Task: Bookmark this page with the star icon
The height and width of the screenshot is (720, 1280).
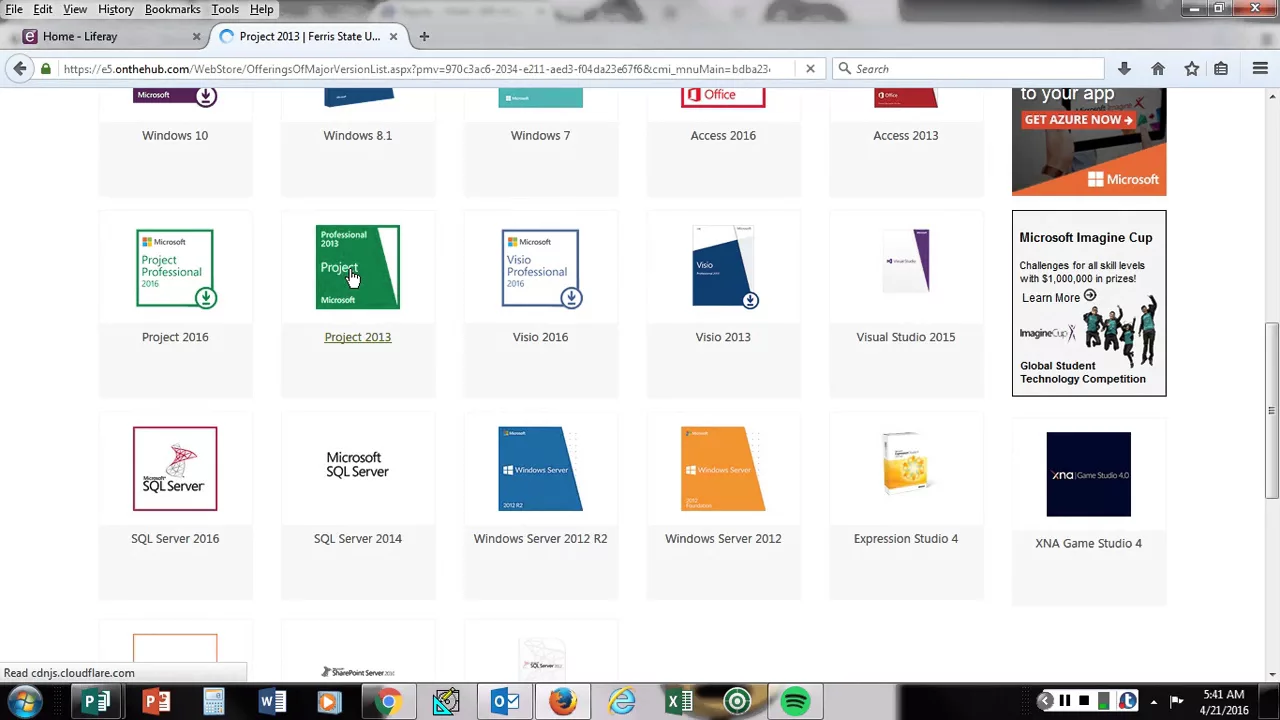Action: click(x=1192, y=69)
